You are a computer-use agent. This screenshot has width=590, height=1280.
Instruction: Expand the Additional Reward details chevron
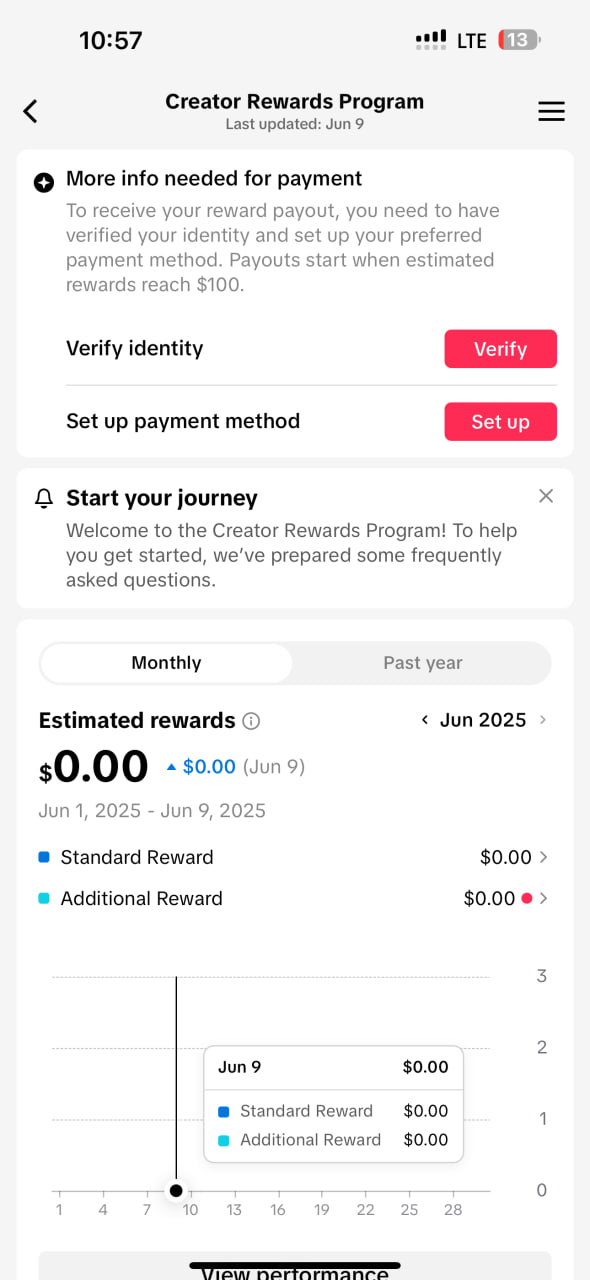pyautogui.click(x=543, y=898)
